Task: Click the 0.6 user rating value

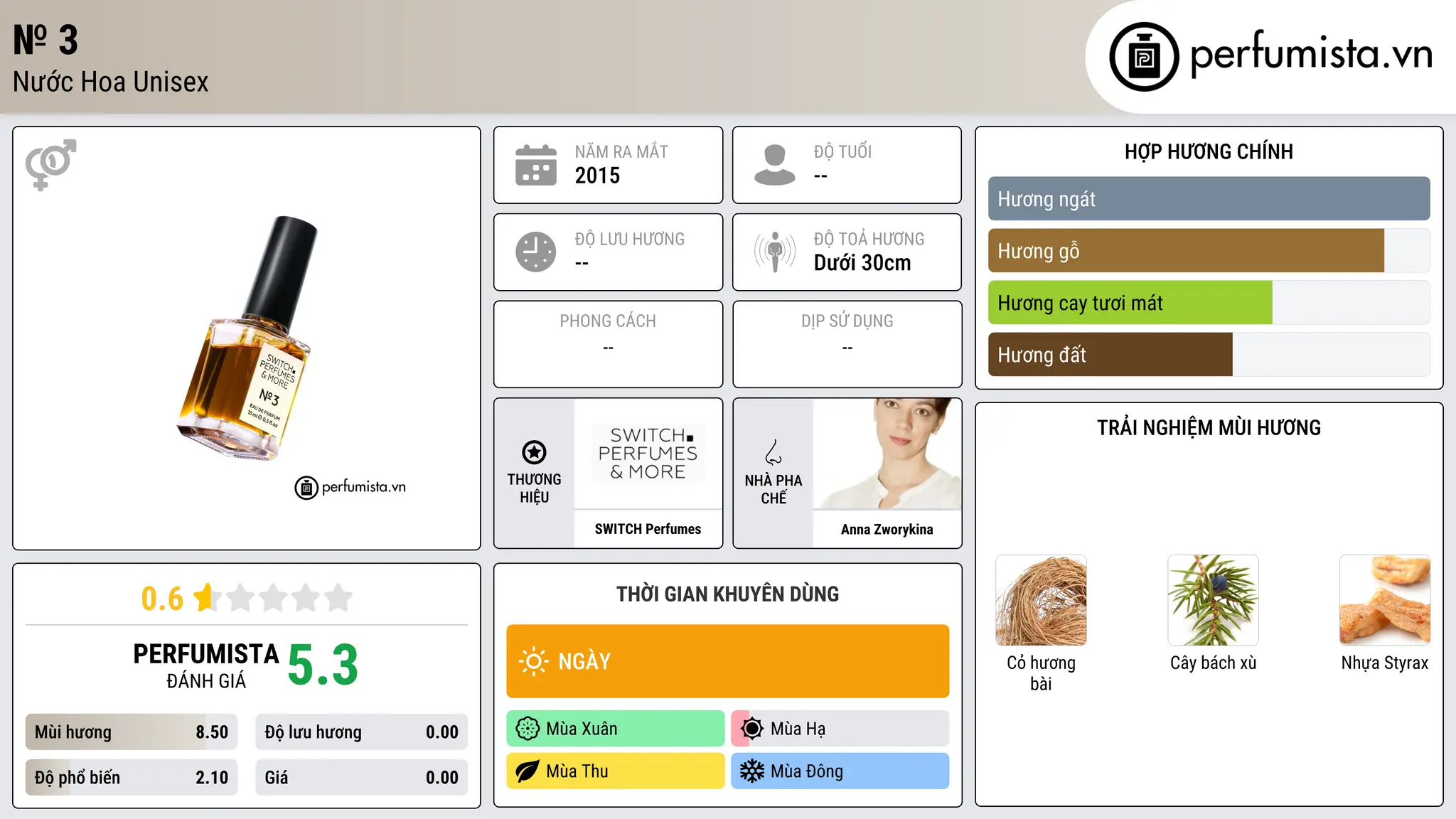Action: pyautogui.click(x=162, y=599)
